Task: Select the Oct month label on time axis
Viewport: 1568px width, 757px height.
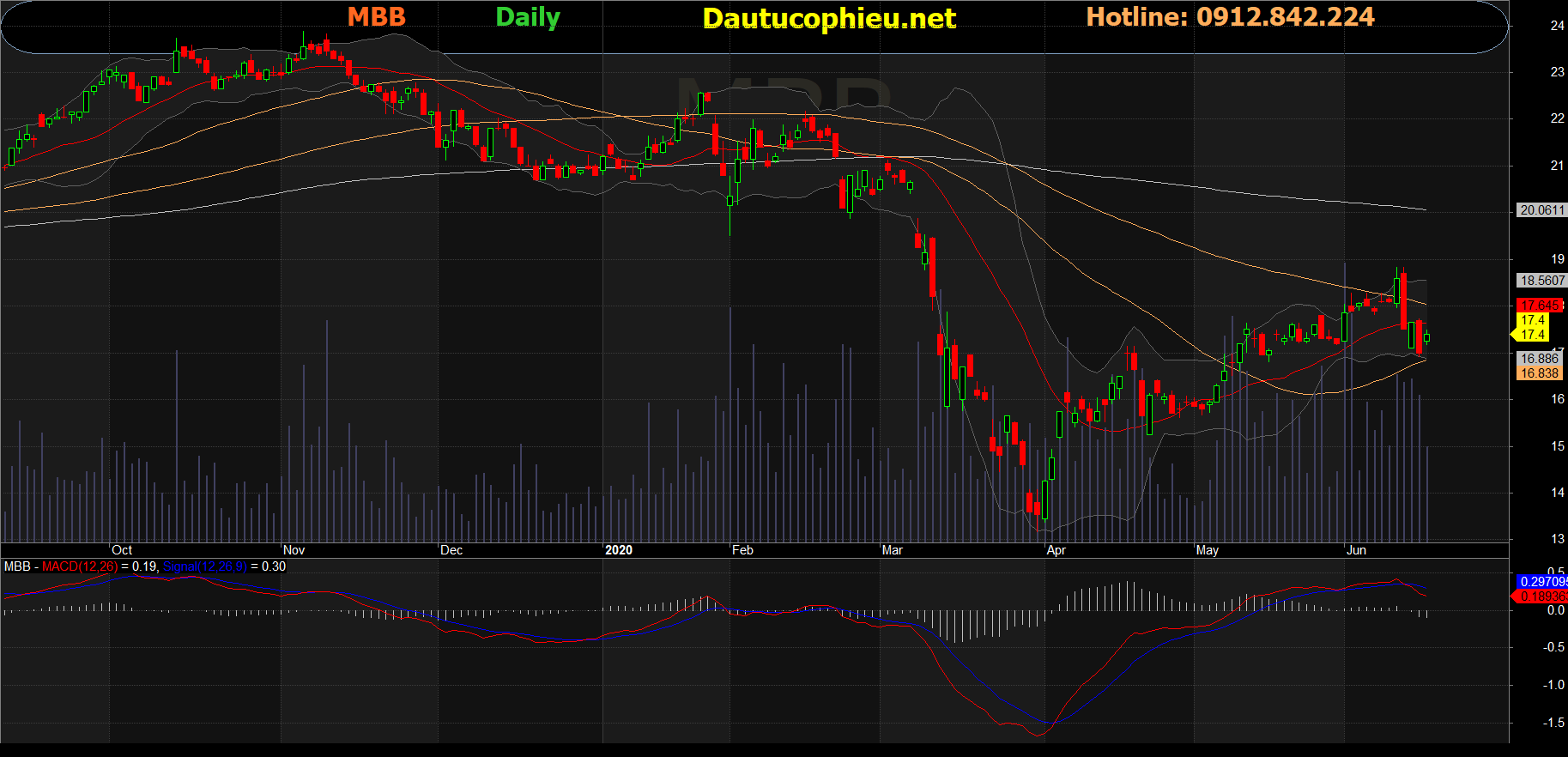Action: [122, 550]
